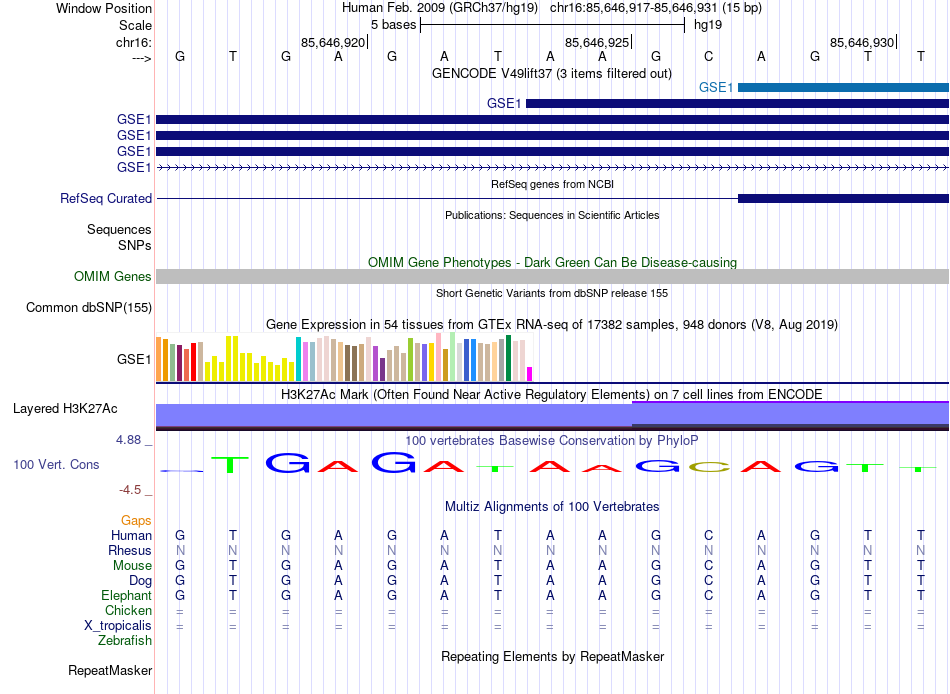Screen dimensions: 950x694
Task: Click the C base in the Human alignment row
Action: [708, 536]
